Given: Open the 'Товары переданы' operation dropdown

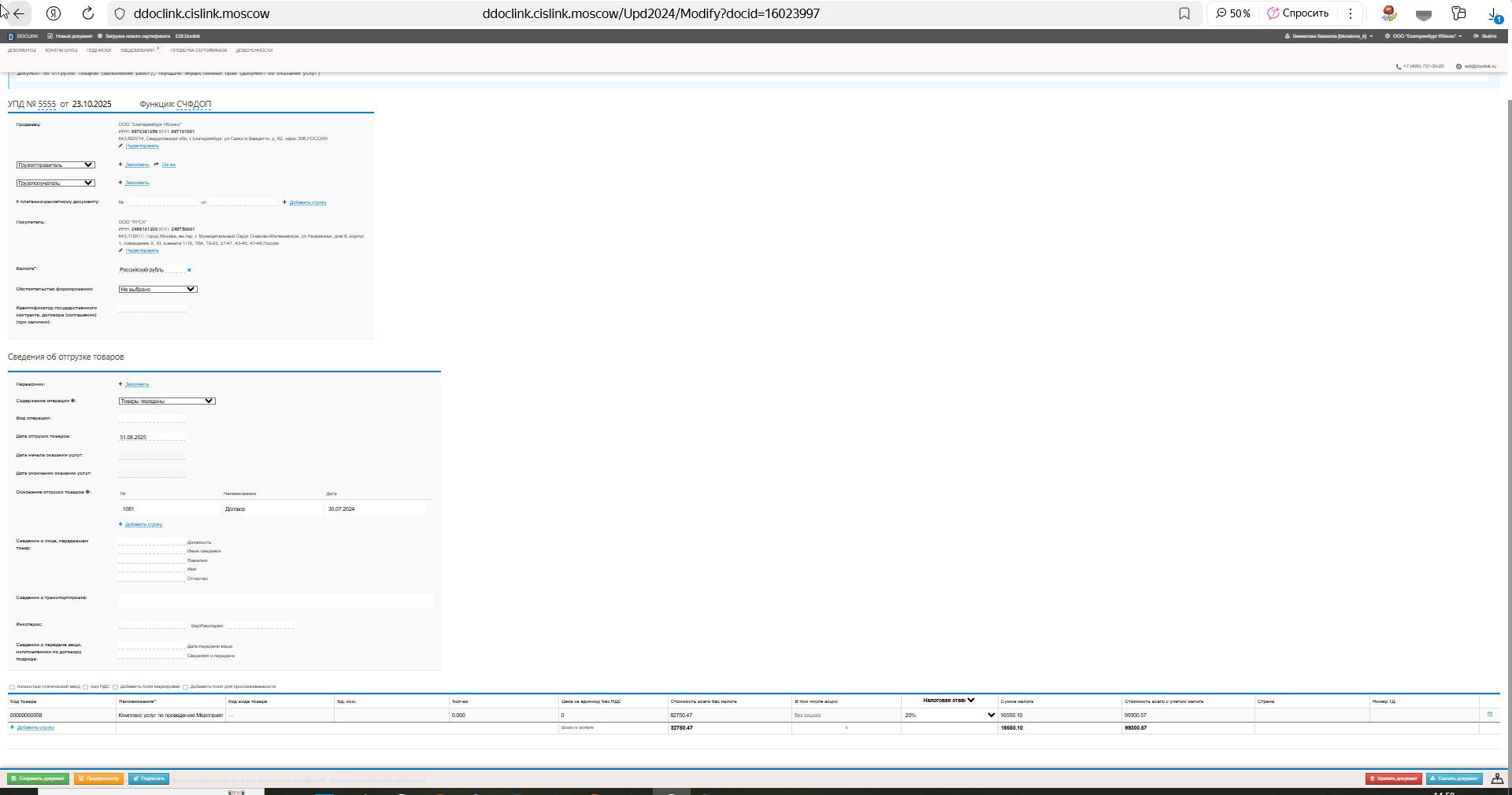Looking at the screenshot, I should (x=167, y=401).
